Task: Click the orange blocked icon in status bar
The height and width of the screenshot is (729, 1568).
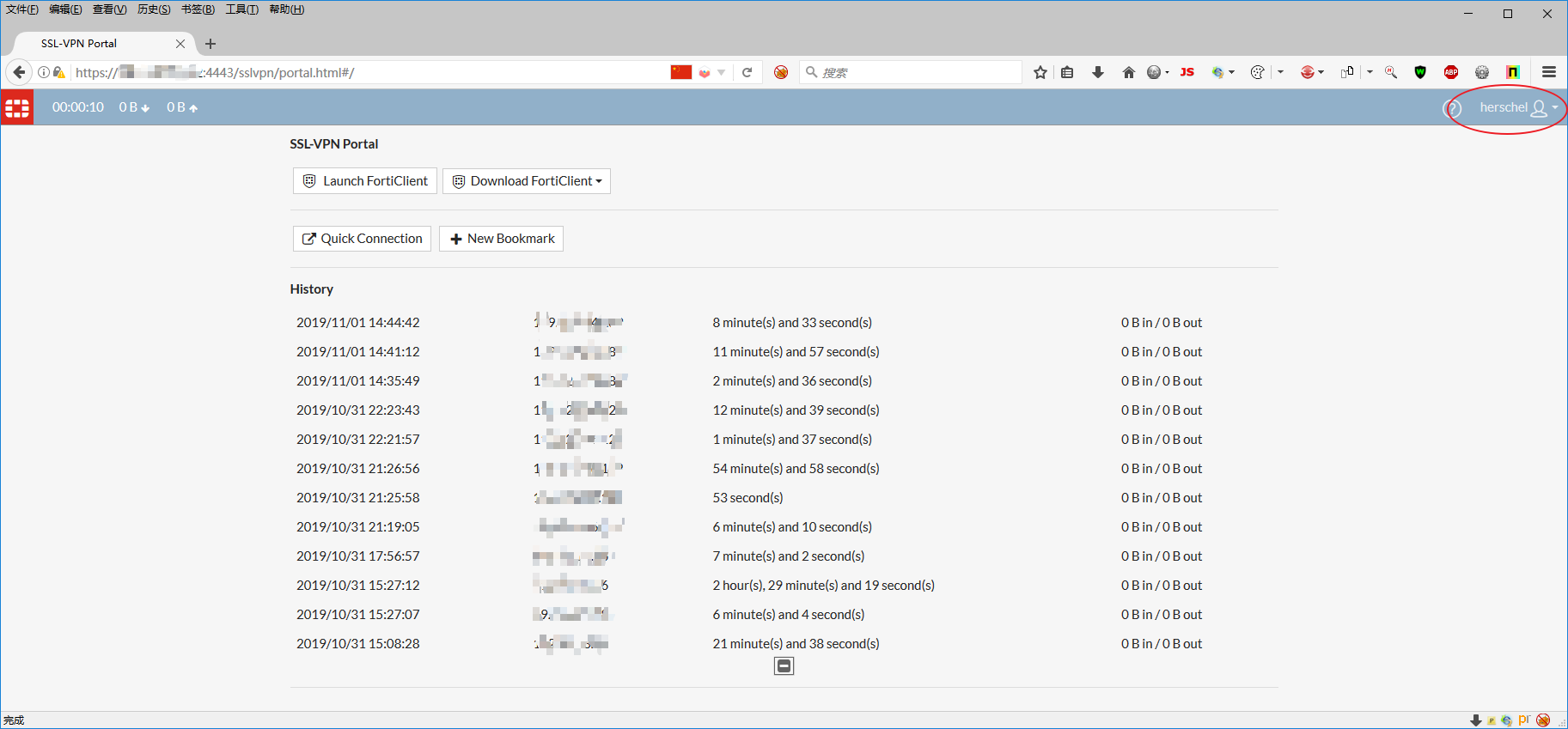Action: click(1543, 720)
